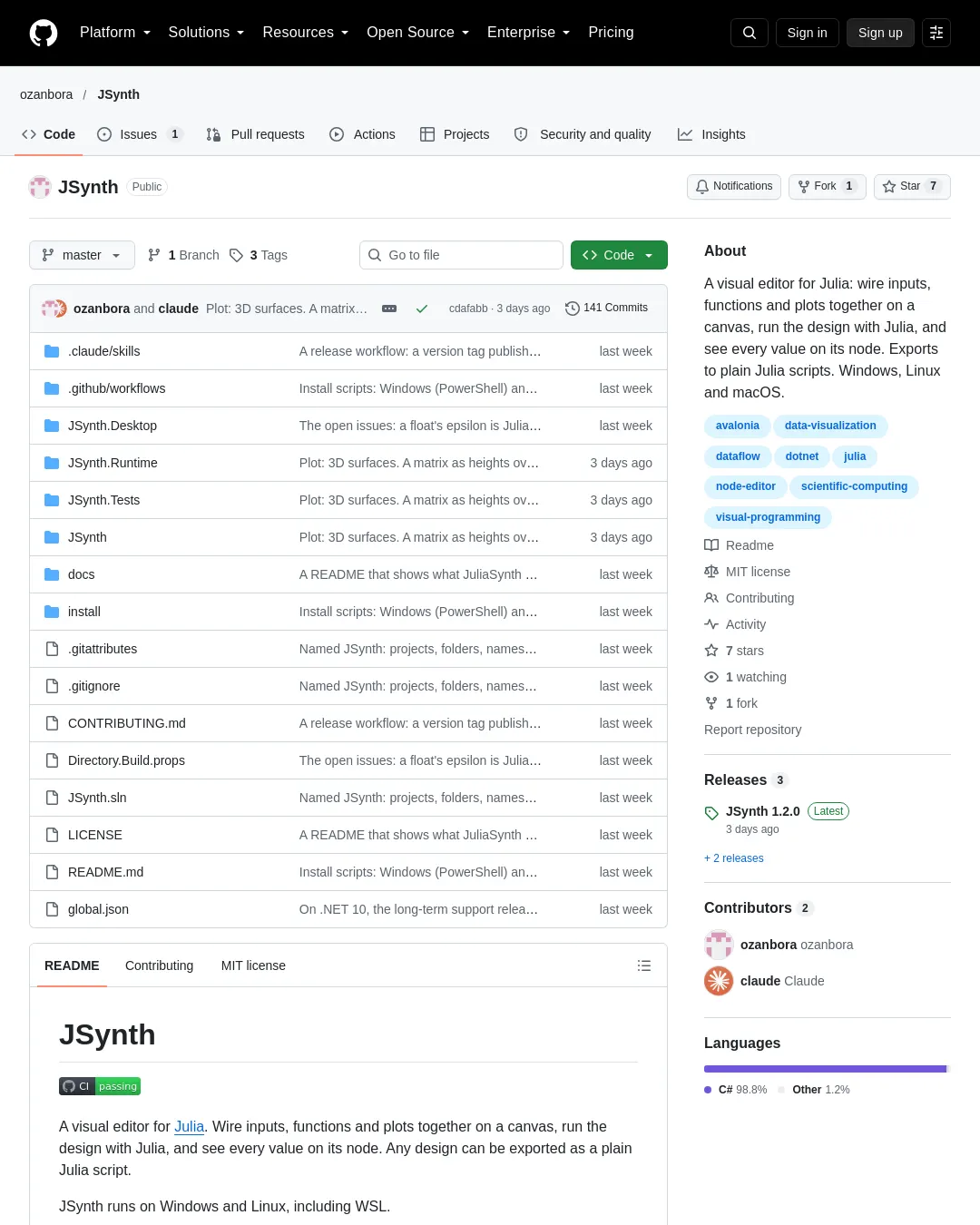Click the languages bar C# segment
Screen dimensions: 980x1225
click(825, 1069)
